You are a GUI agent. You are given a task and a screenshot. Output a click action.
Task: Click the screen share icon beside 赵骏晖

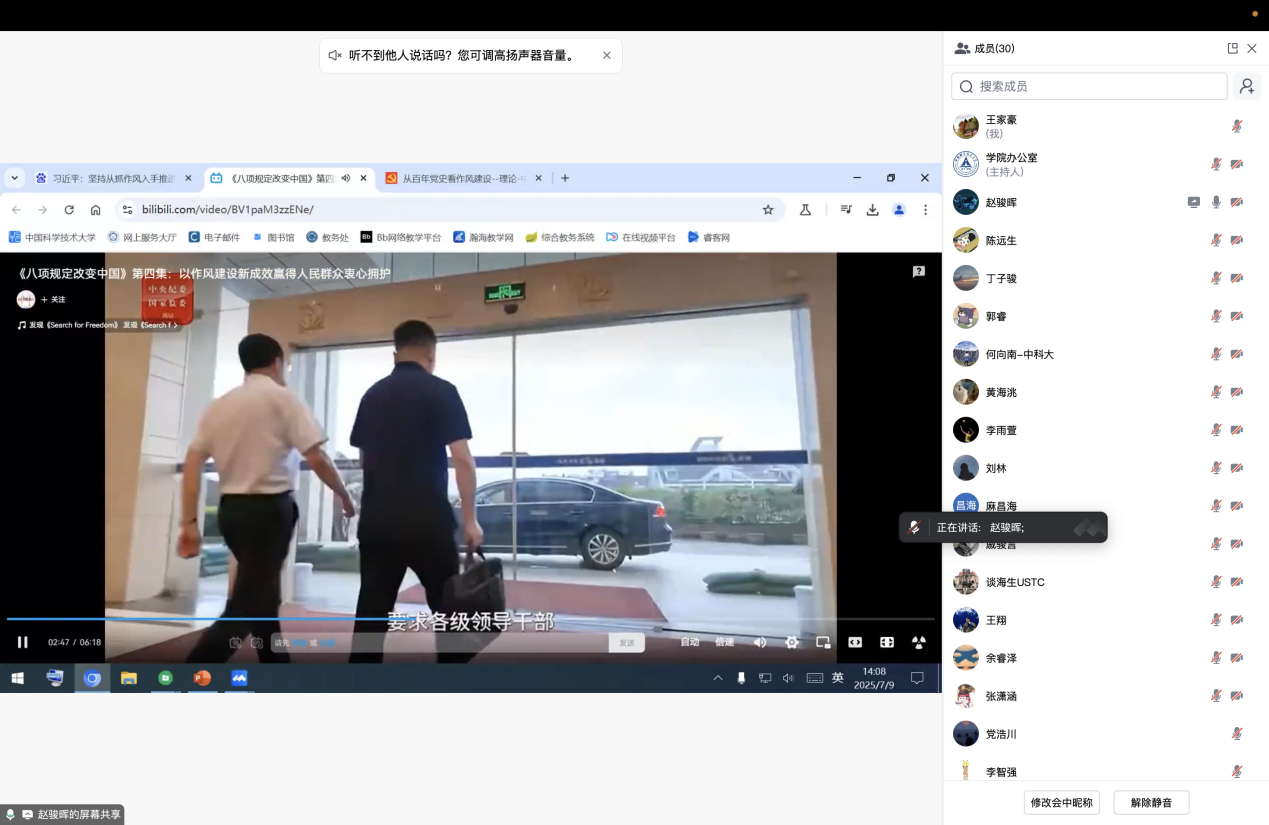pyautogui.click(x=1194, y=202)
